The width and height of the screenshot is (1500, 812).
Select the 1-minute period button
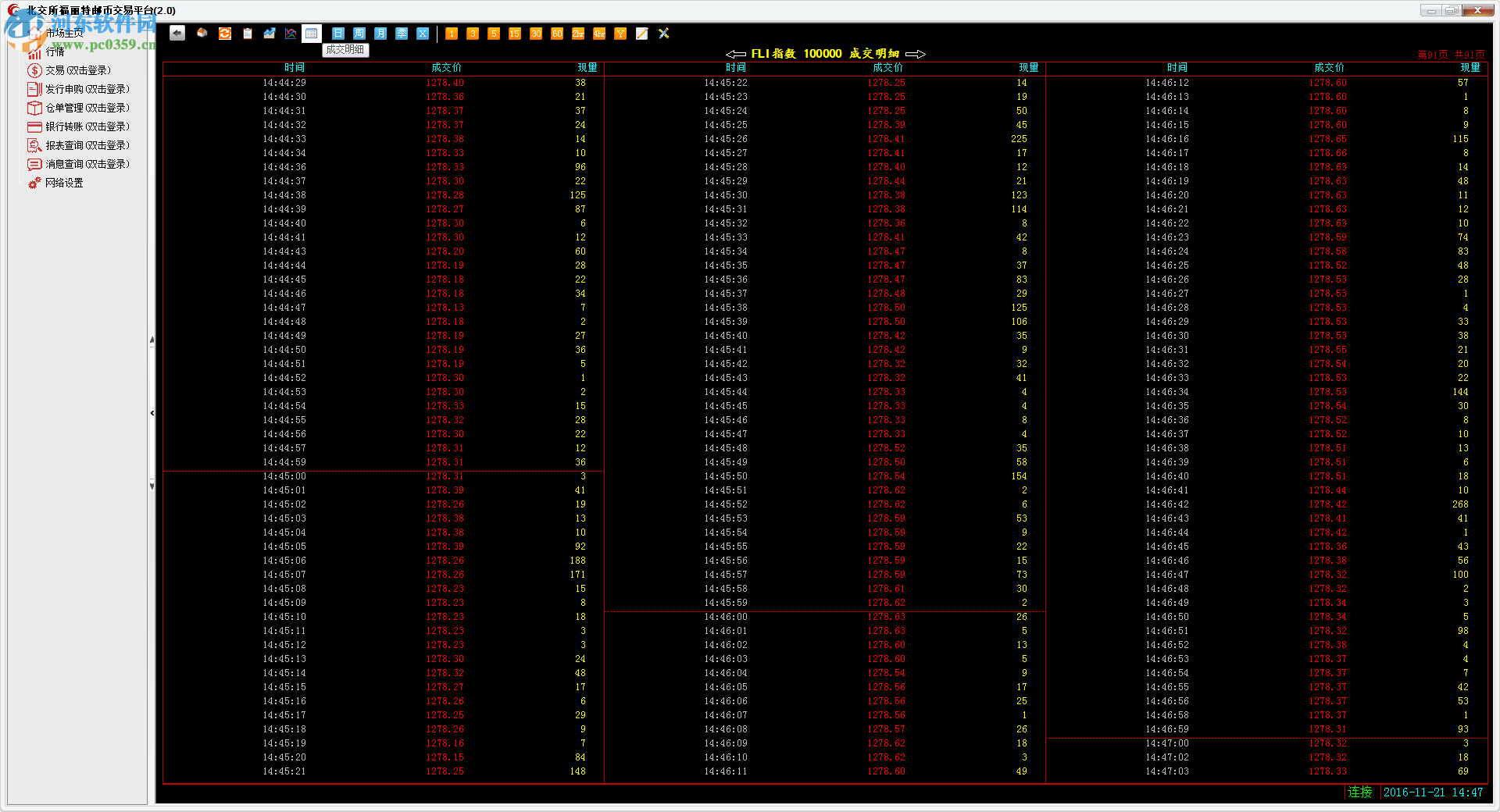(452, 34)
